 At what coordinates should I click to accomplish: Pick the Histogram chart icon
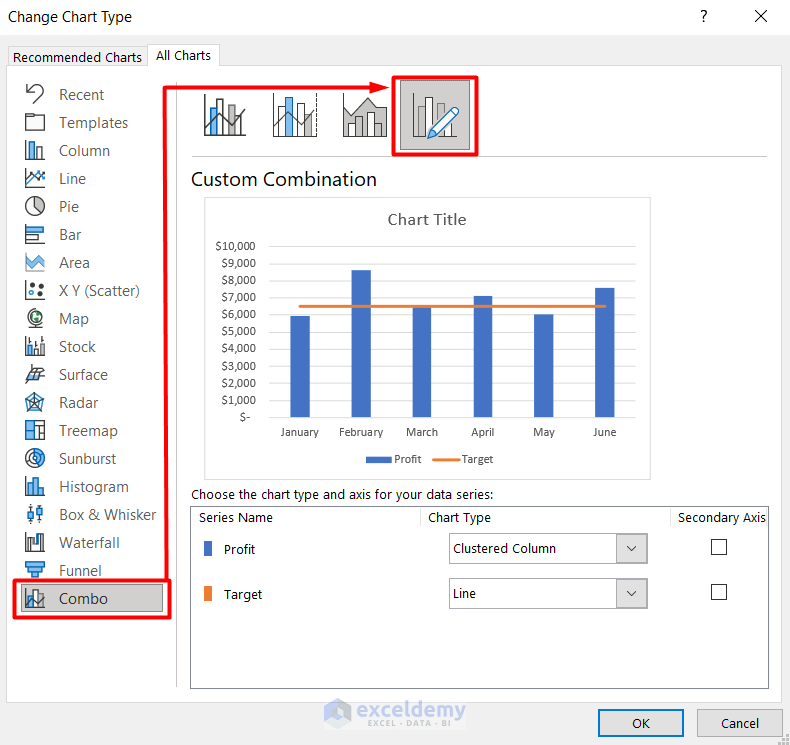[x=35, y=487]
